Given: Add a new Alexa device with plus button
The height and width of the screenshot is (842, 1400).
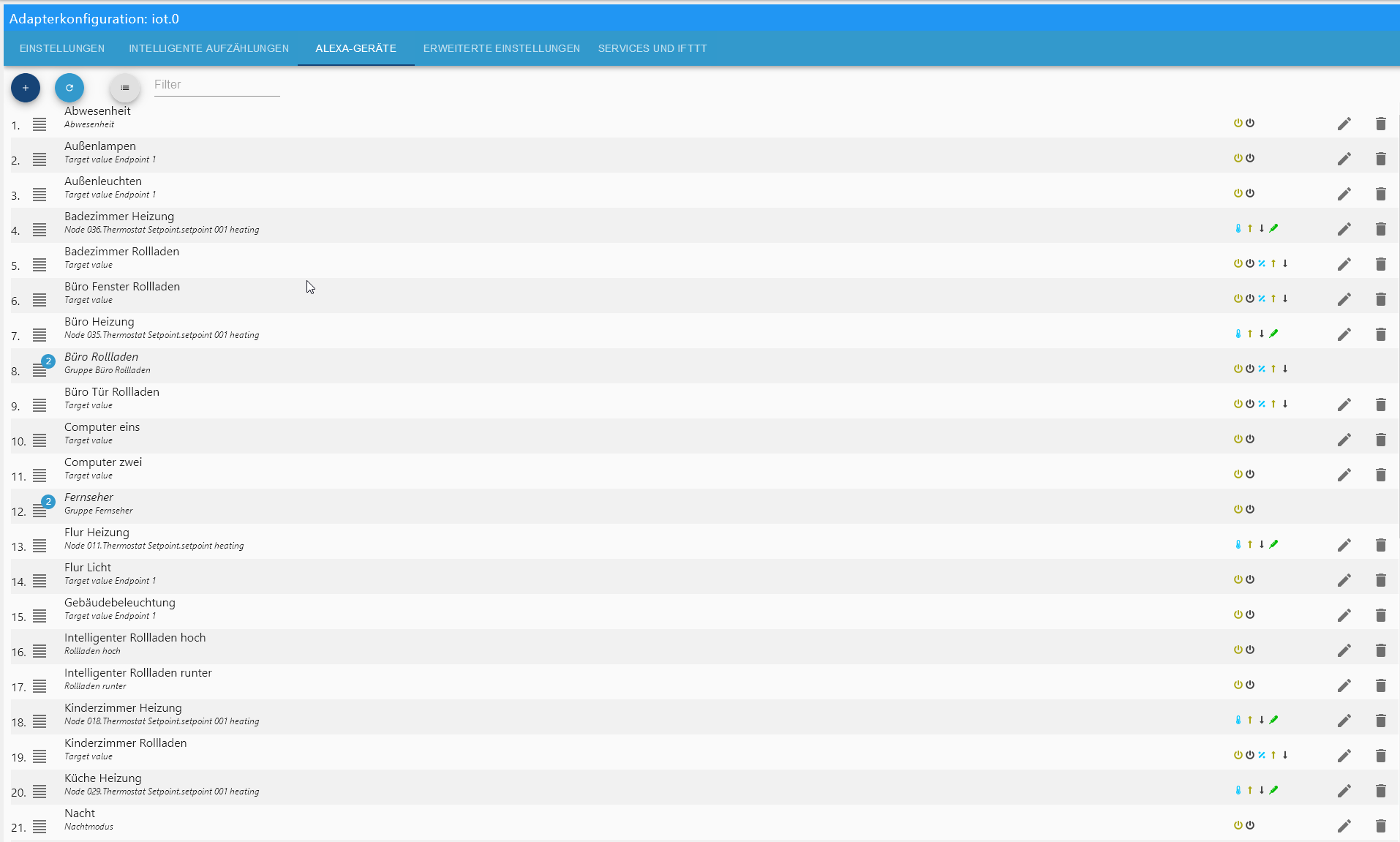Looking at the screenshot, I should coord(26,88).
